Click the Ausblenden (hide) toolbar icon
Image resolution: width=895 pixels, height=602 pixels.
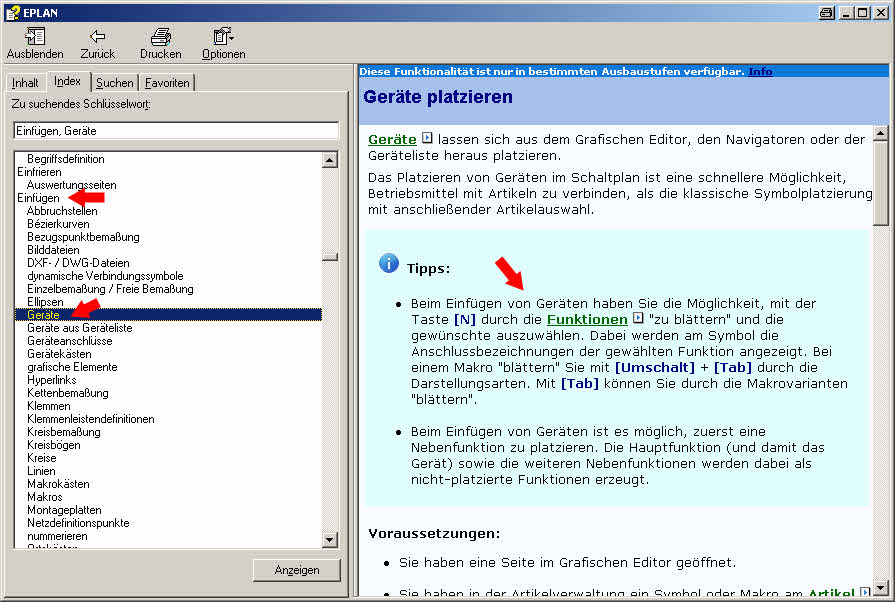pos(35,37)
